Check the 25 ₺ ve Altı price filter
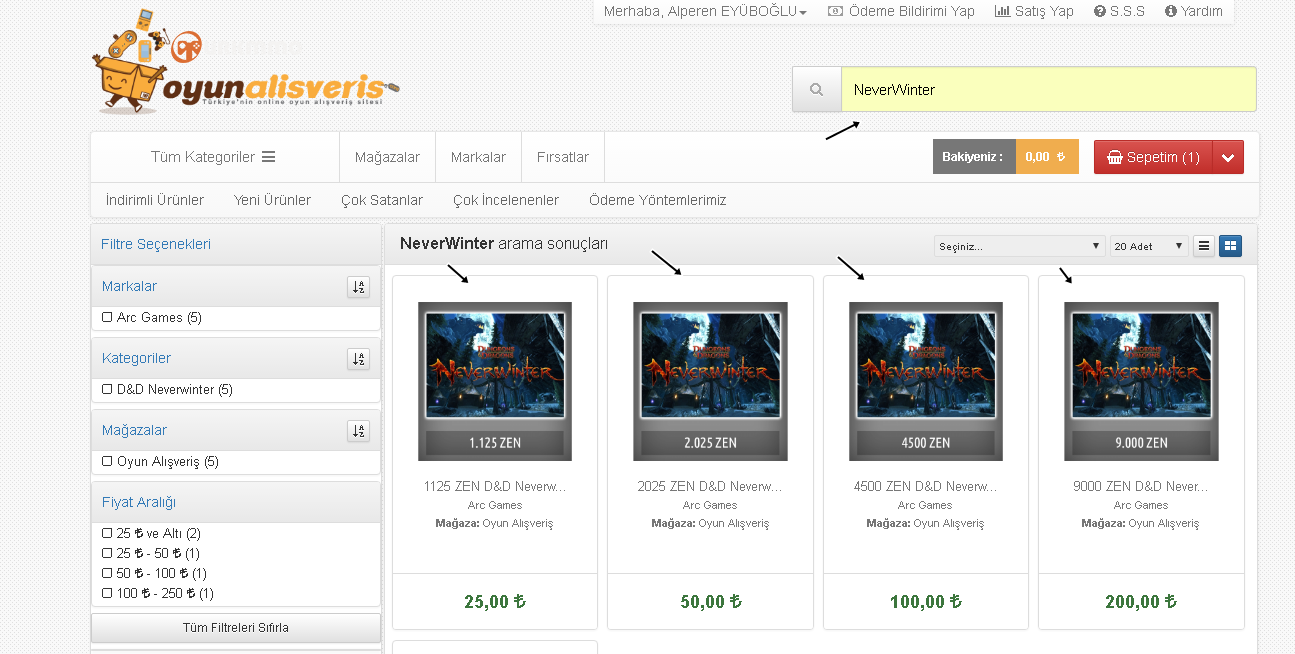 pos(107,533)
